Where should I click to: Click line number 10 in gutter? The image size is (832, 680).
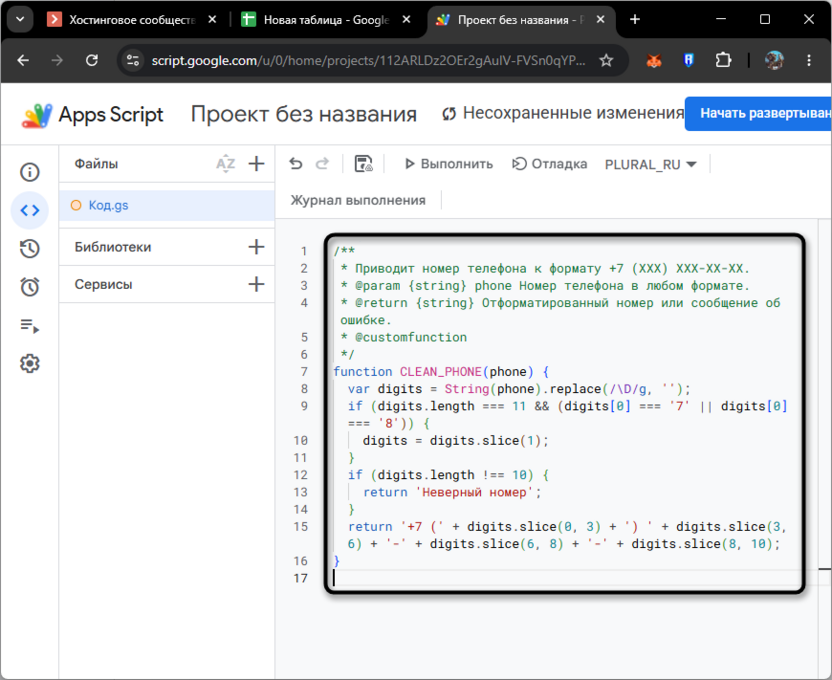pyautogui.click(x=301, y=441)
